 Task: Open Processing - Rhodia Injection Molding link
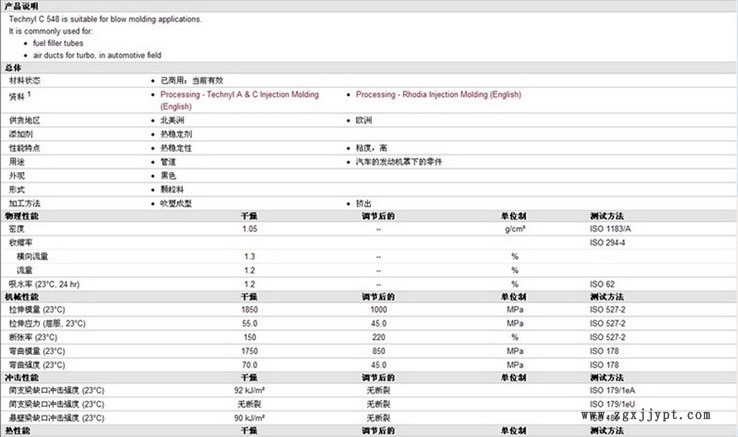pos(438,94)
